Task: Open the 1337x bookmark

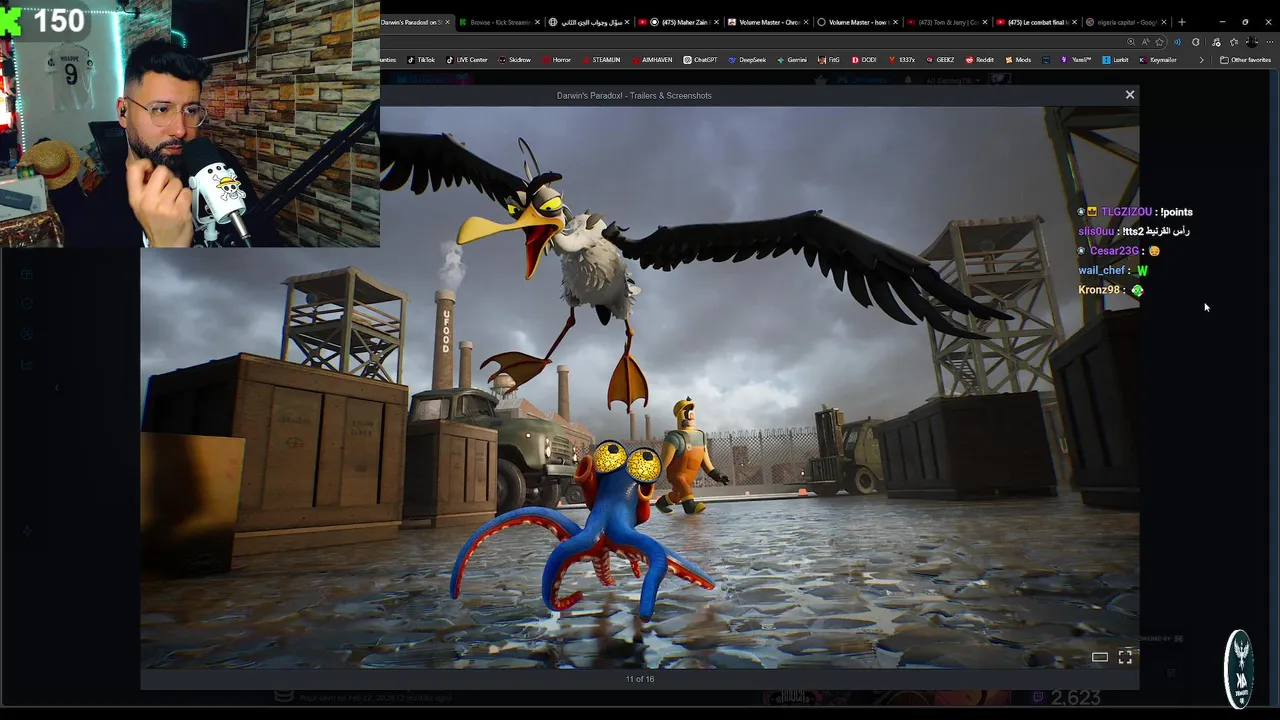Action: point(902,60)
